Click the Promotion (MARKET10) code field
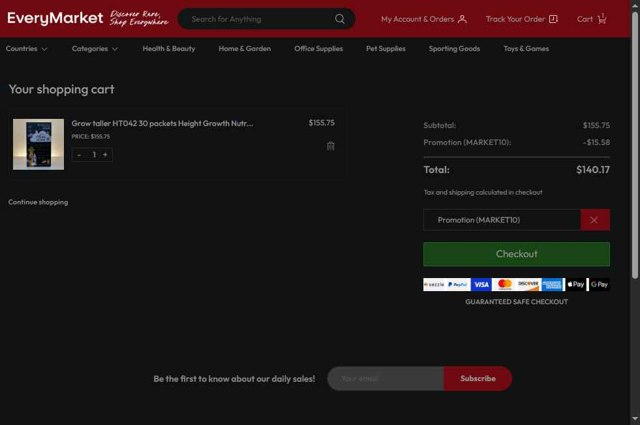 (502, 220)
